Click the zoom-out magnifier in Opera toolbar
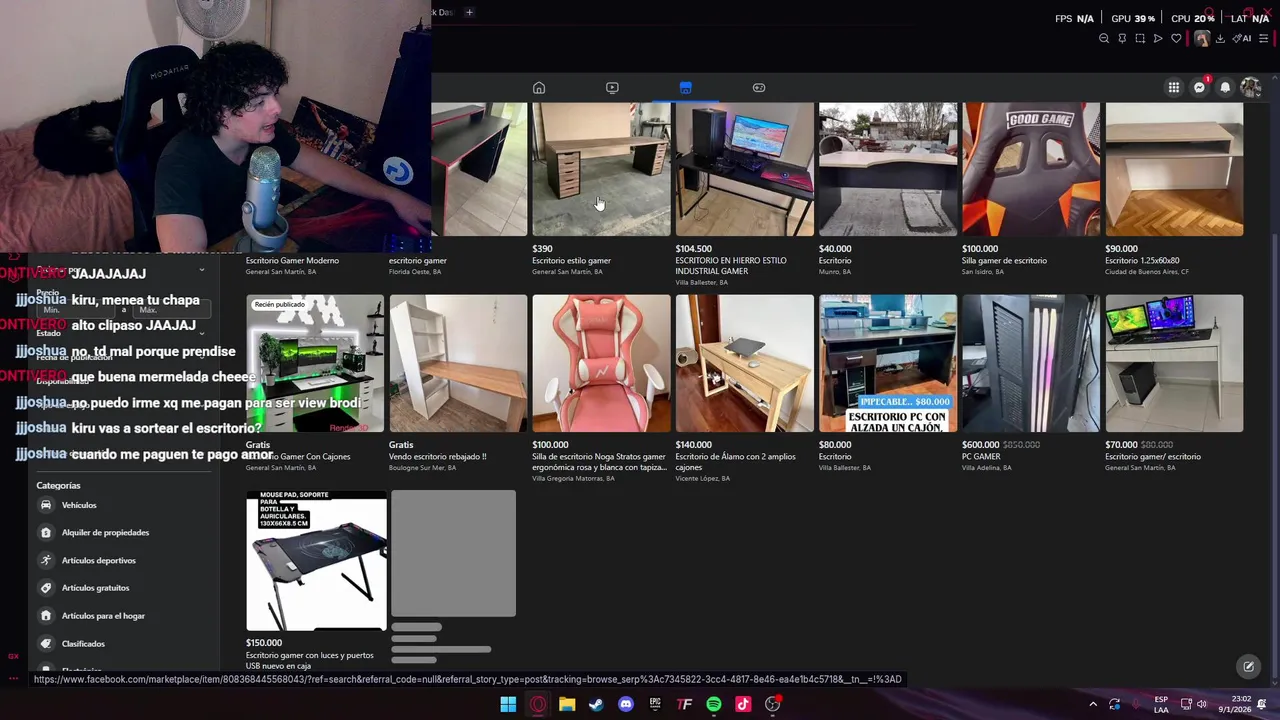This screenshot has height=720, width=1280. click(x=1104, y=39)
